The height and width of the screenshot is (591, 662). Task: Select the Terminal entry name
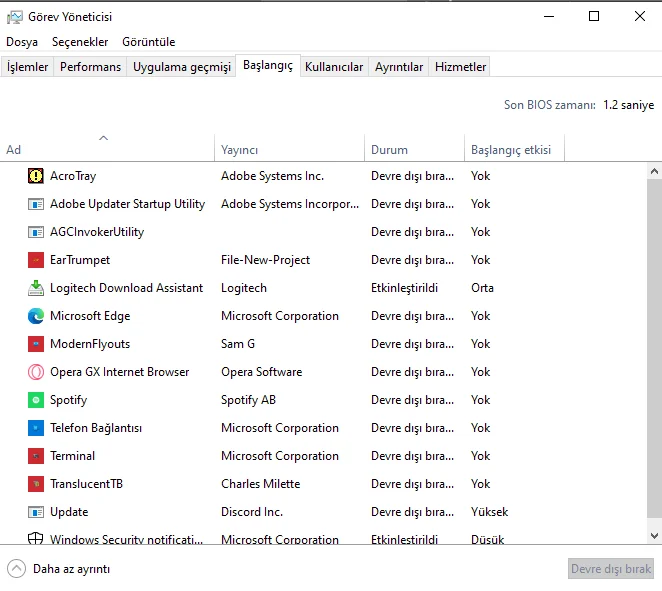(72, 456)
